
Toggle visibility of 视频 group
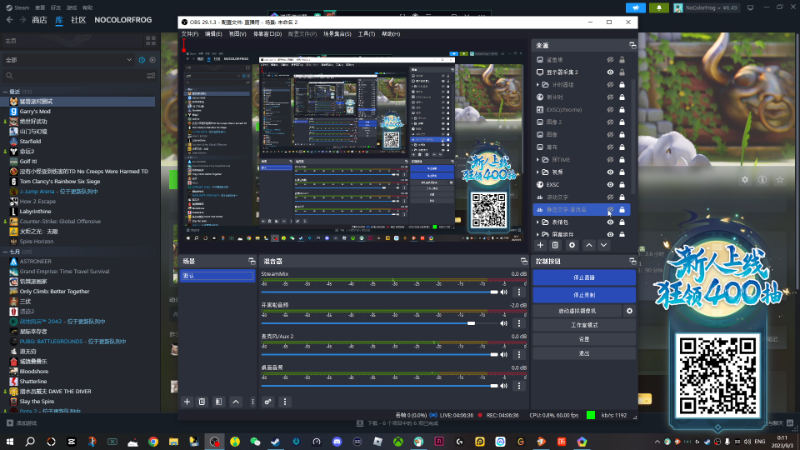(x=610, y=172)
